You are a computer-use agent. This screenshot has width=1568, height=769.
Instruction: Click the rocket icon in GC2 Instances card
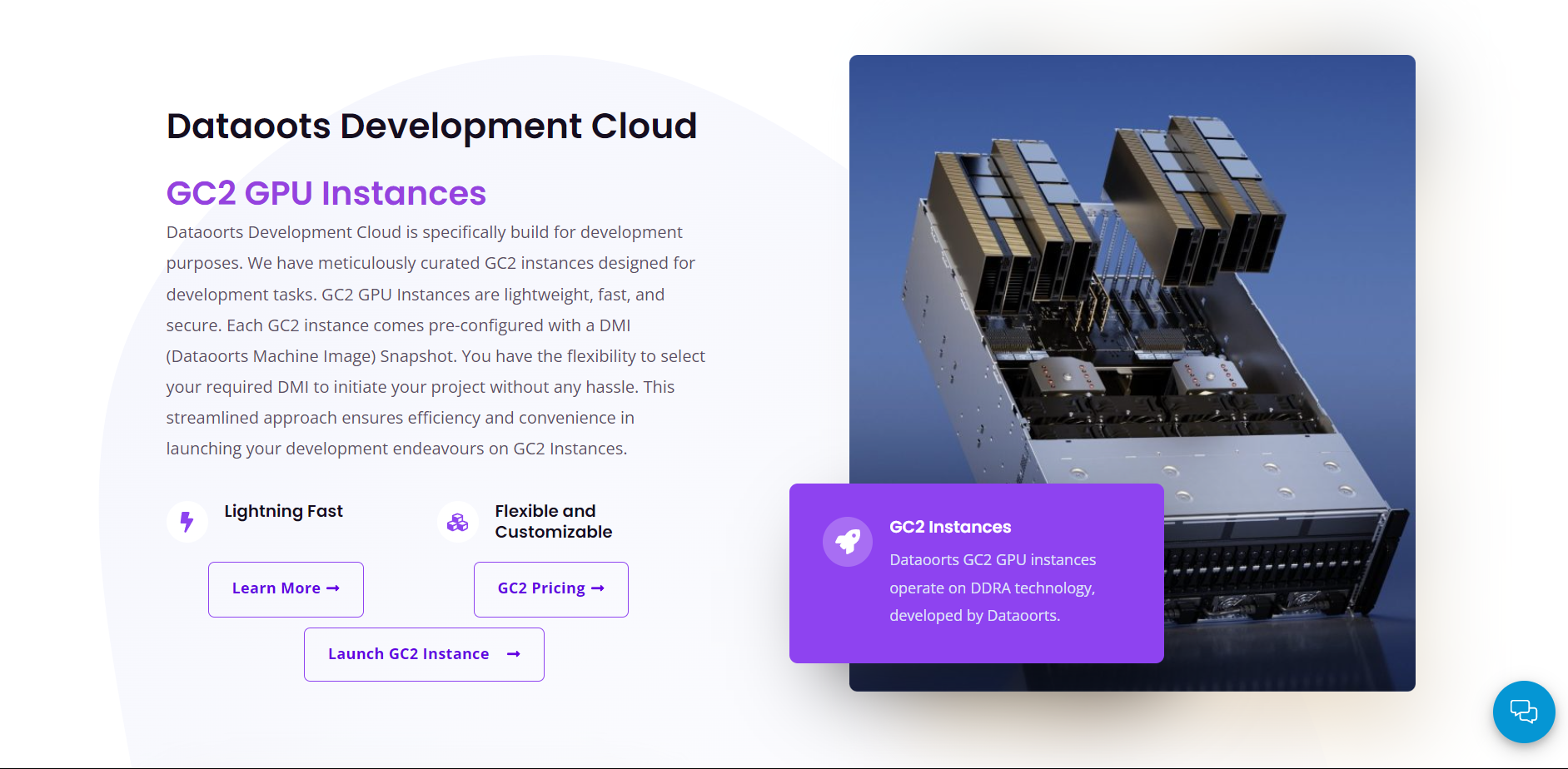click(x=848, y=542)
